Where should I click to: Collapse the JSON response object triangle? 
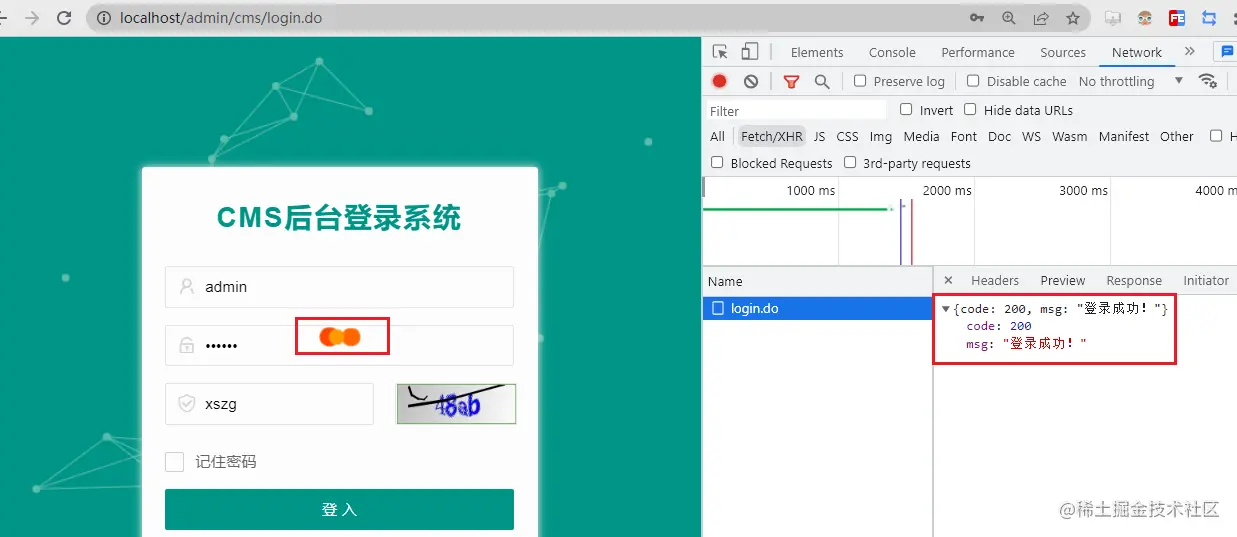pyautogui.click(x=946, y=309)
